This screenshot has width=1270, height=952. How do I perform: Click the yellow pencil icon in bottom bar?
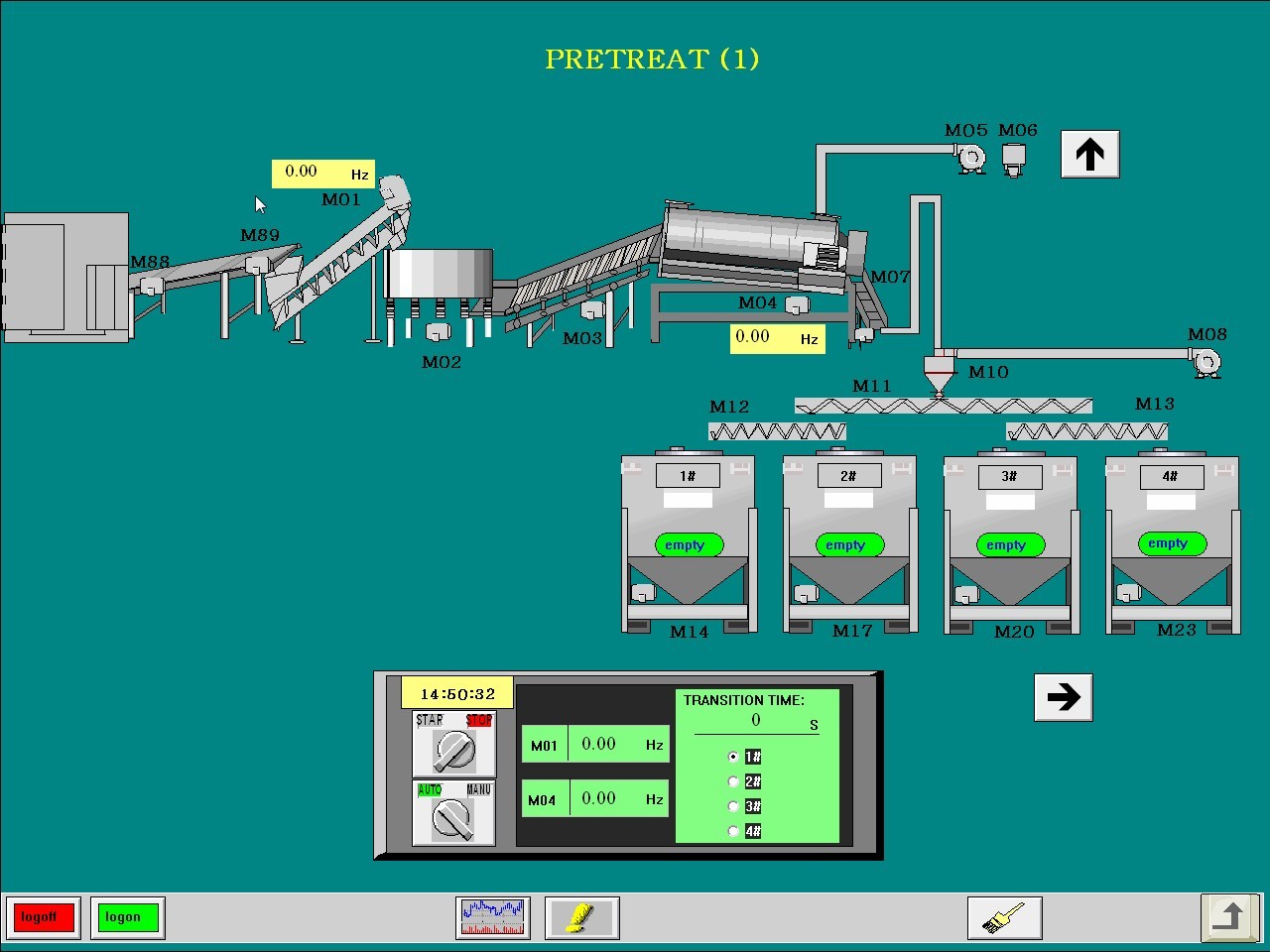pos(582,917)
